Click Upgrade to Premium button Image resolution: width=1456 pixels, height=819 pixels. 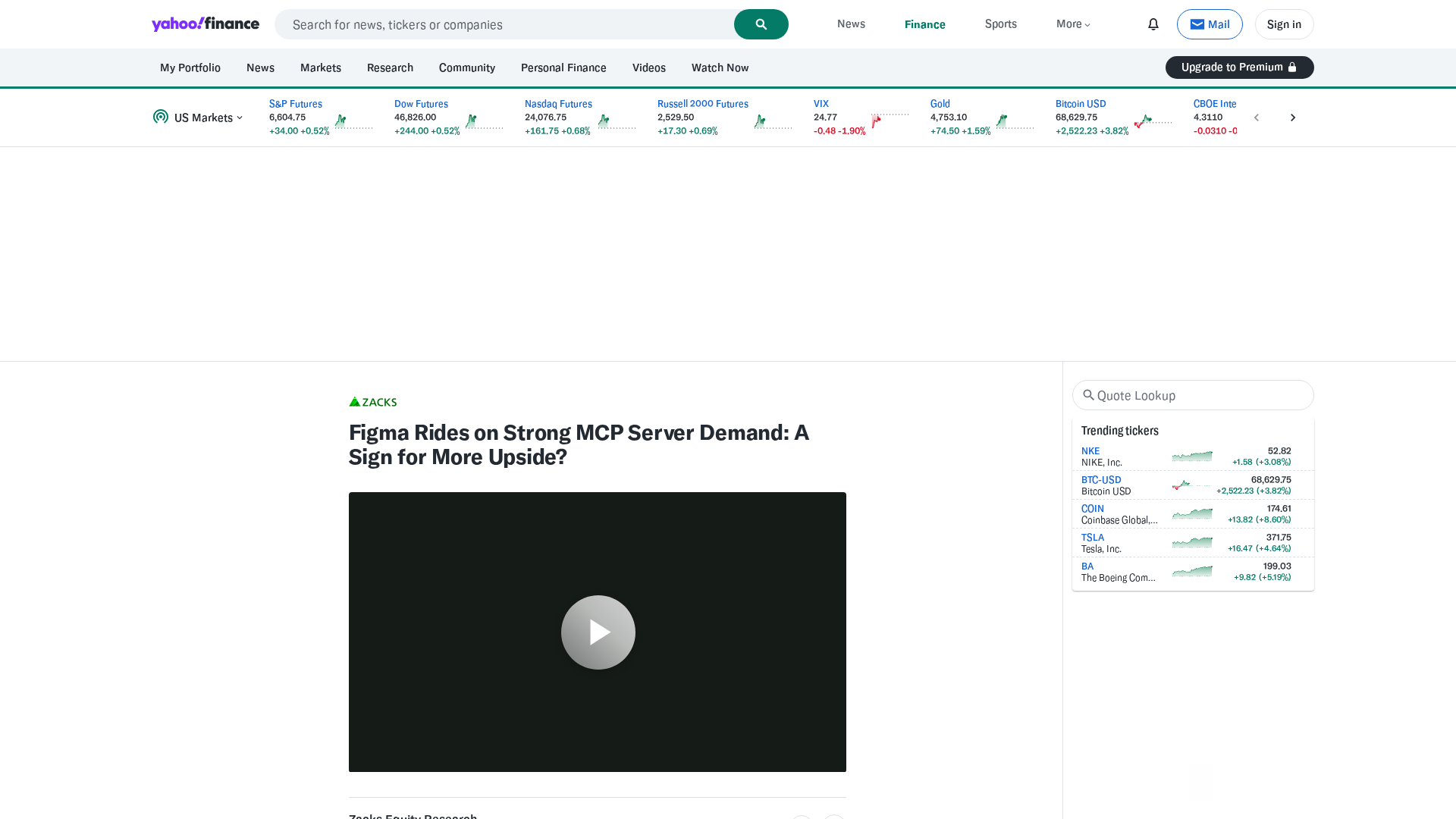pos(1239,67)
